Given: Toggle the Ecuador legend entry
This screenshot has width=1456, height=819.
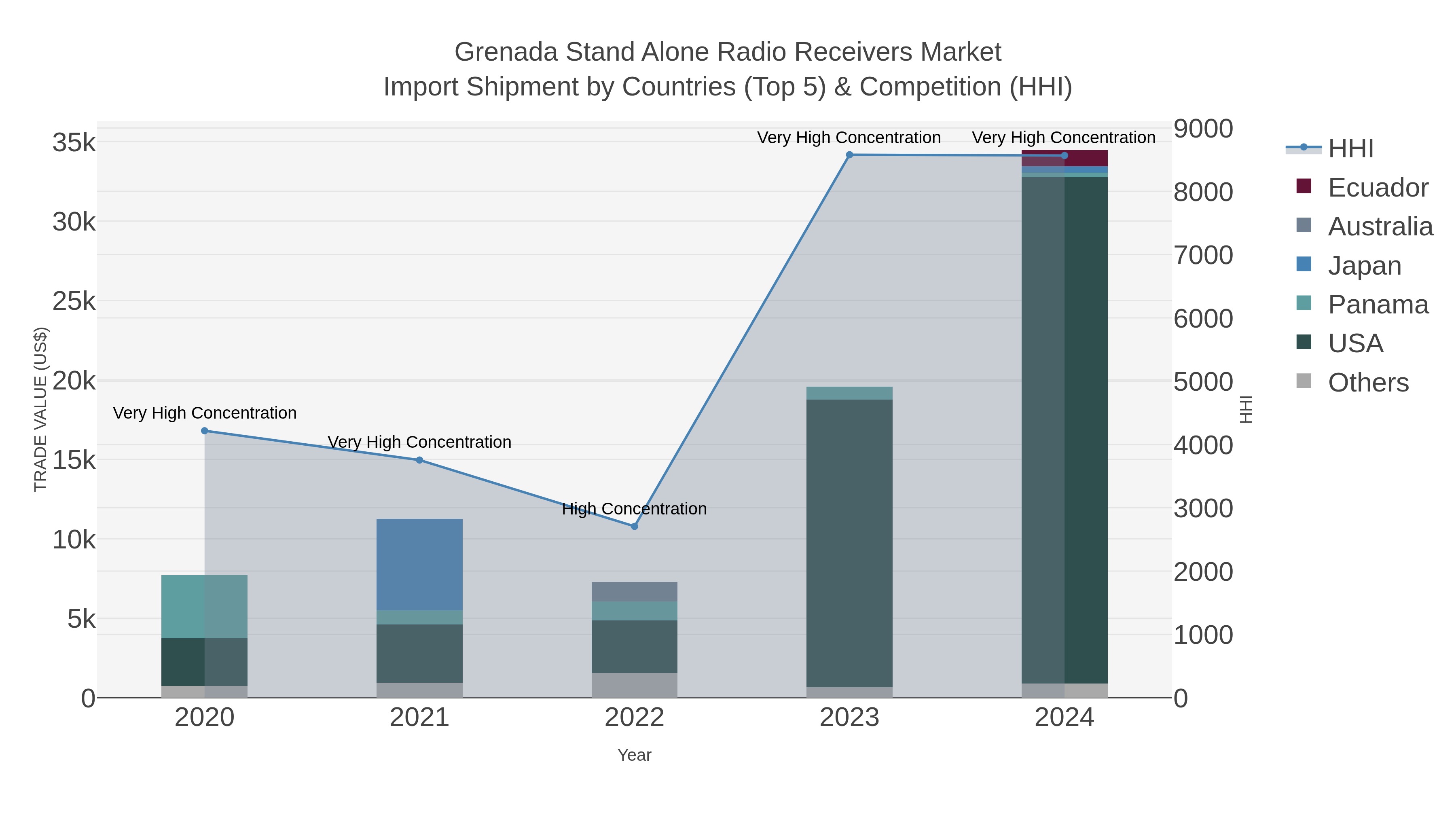Looking at the screenshot, I should (1362, 187).
